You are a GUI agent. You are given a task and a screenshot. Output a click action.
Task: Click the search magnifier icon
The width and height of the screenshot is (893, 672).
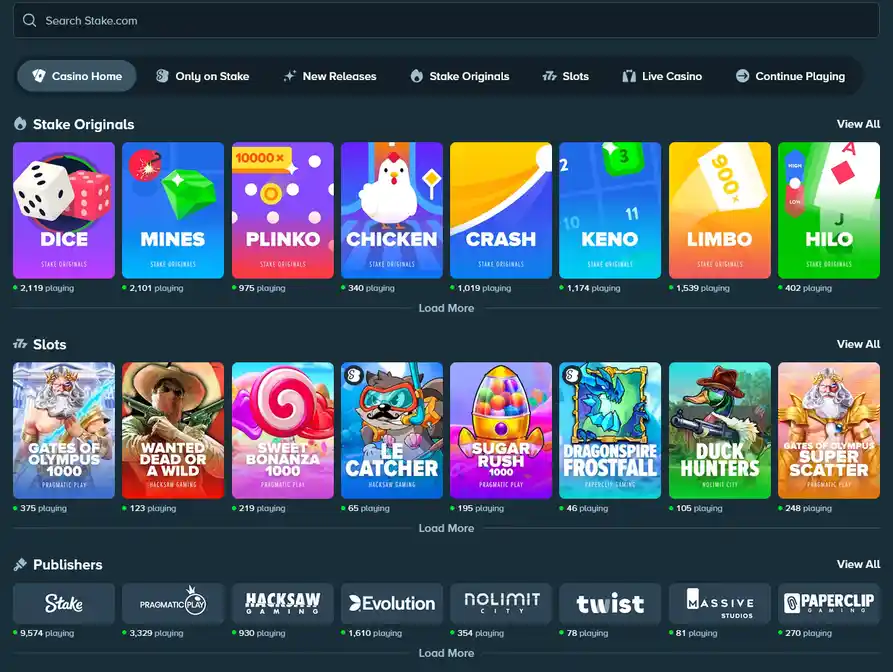[30, 21]
